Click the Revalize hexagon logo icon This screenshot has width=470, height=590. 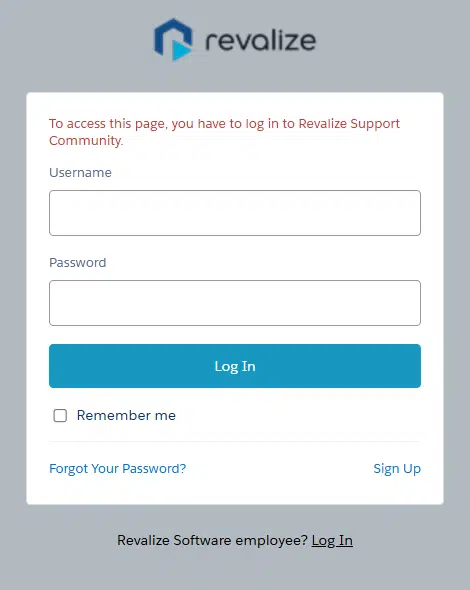[x=173, y=39]
